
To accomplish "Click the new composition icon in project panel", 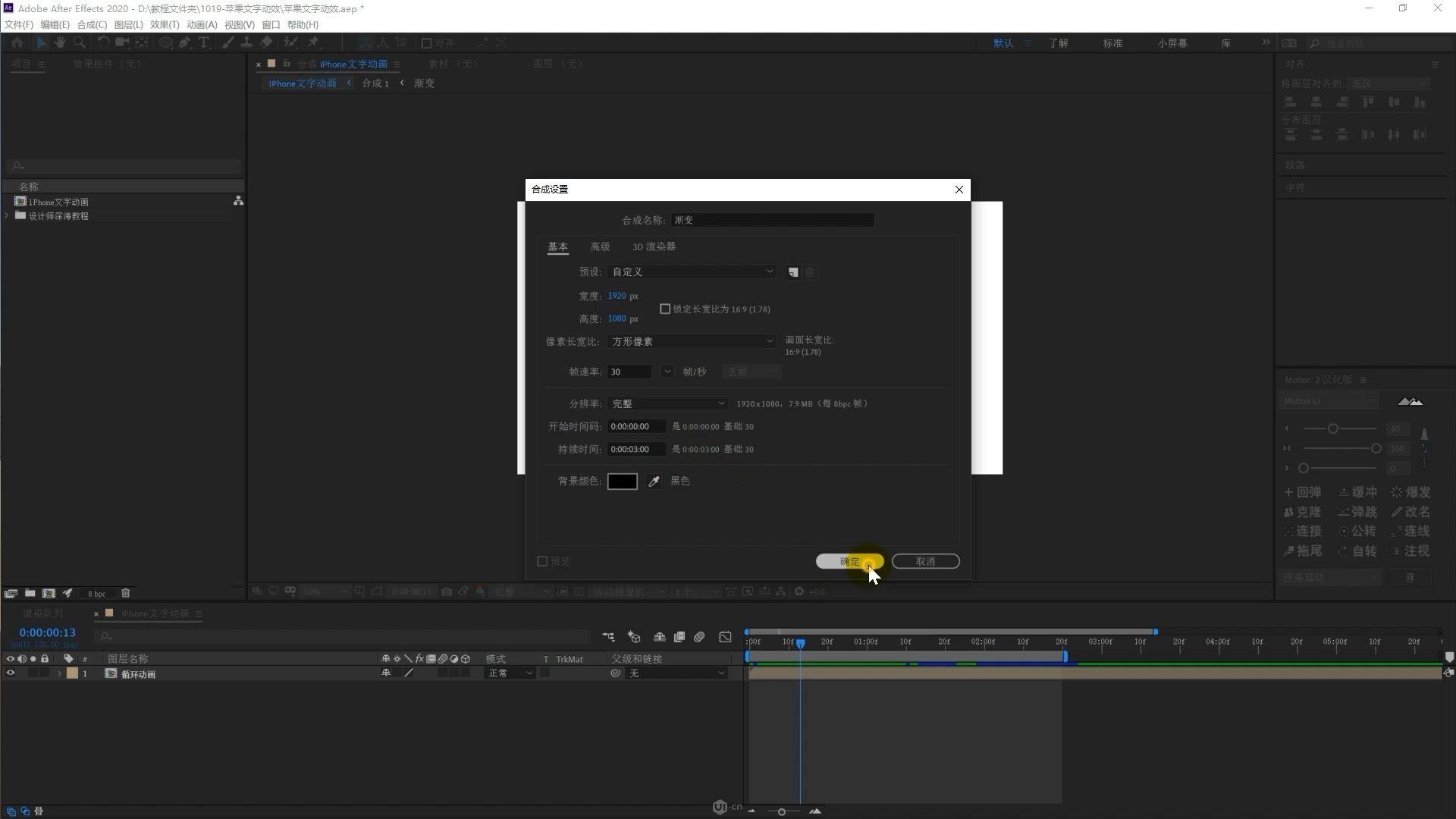I will [x=49, y=593].
